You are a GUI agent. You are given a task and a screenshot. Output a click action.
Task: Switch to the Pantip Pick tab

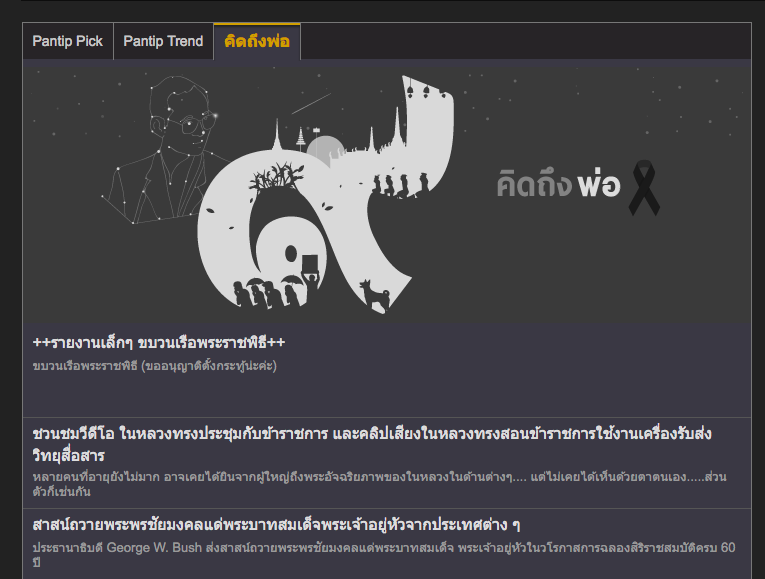click(67, 41)
